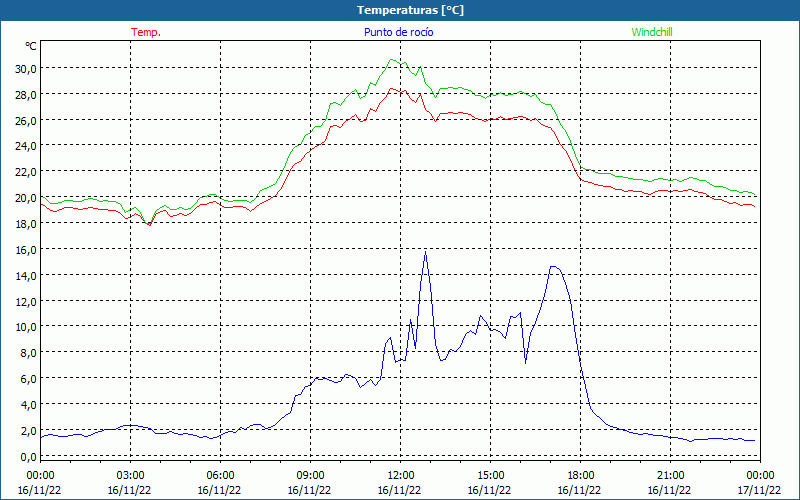
Task: Click the '28,0' y-axis value
Action: (25, 95)
